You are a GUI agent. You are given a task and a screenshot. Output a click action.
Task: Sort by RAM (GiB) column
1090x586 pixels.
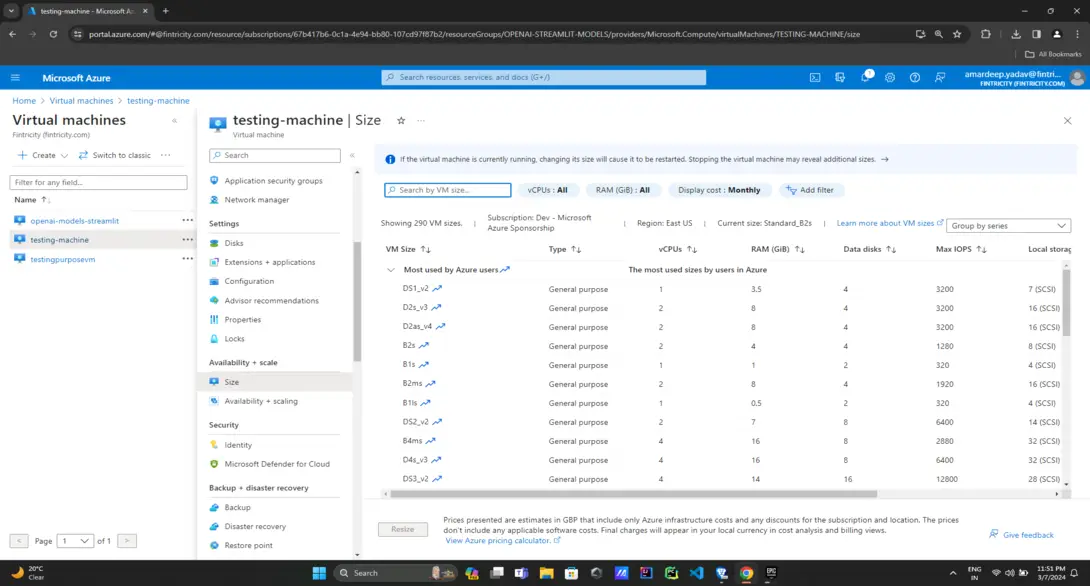777,249
